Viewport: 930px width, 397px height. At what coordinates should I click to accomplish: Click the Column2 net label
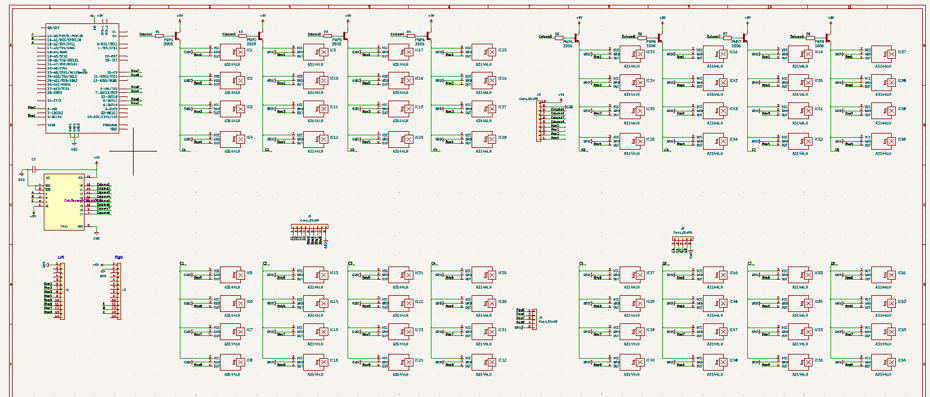(x=229, y=35)
